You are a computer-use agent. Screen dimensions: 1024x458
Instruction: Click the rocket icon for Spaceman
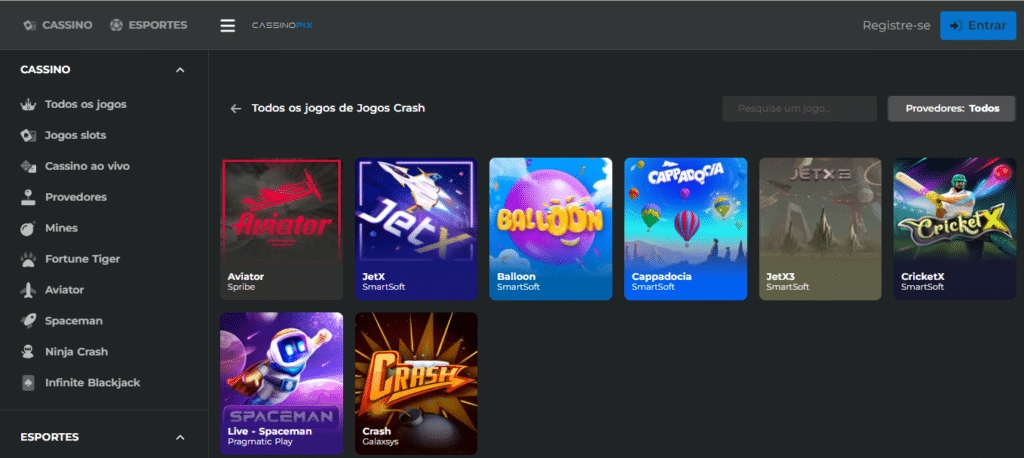coord(28,321)
